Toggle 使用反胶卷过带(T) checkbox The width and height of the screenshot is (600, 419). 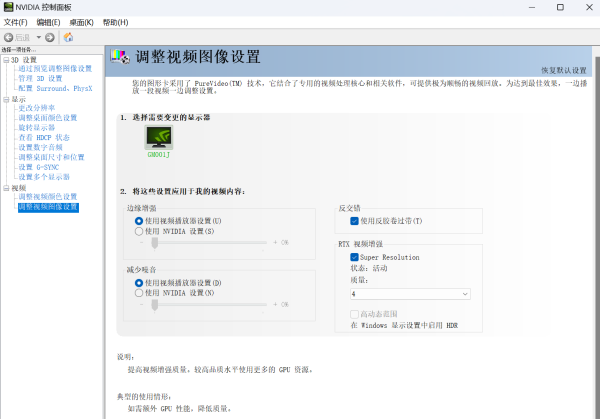[354, 221]
